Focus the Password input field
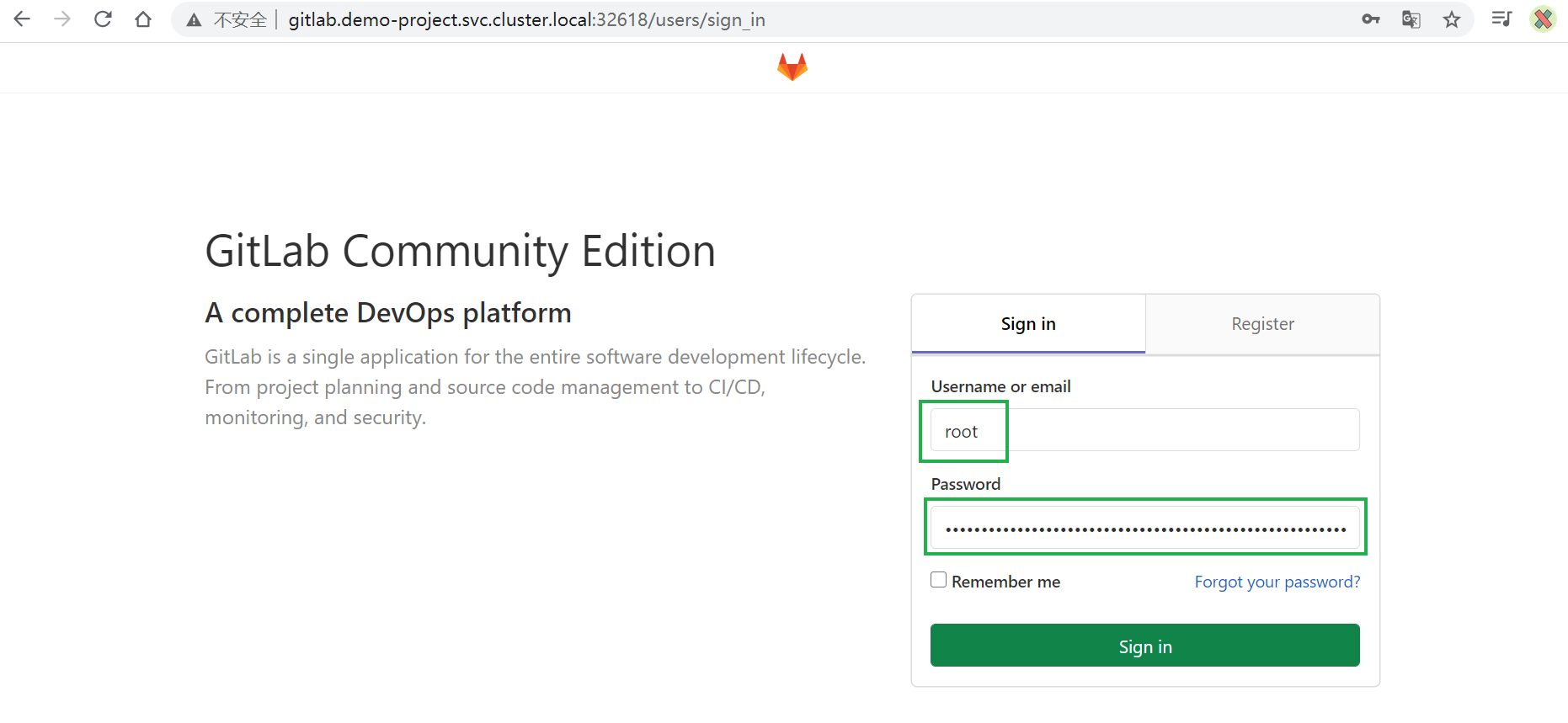1568x723 pixels. coord(1144,528)
